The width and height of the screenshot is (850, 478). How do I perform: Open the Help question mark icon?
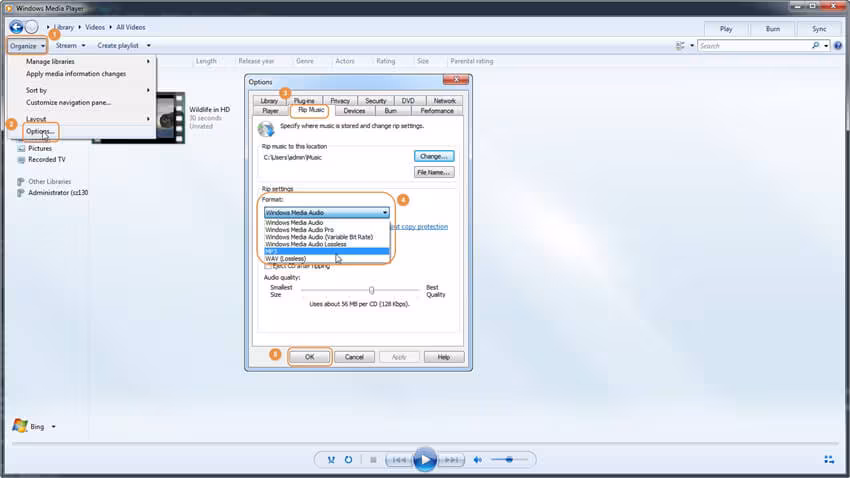coord(838,46)
